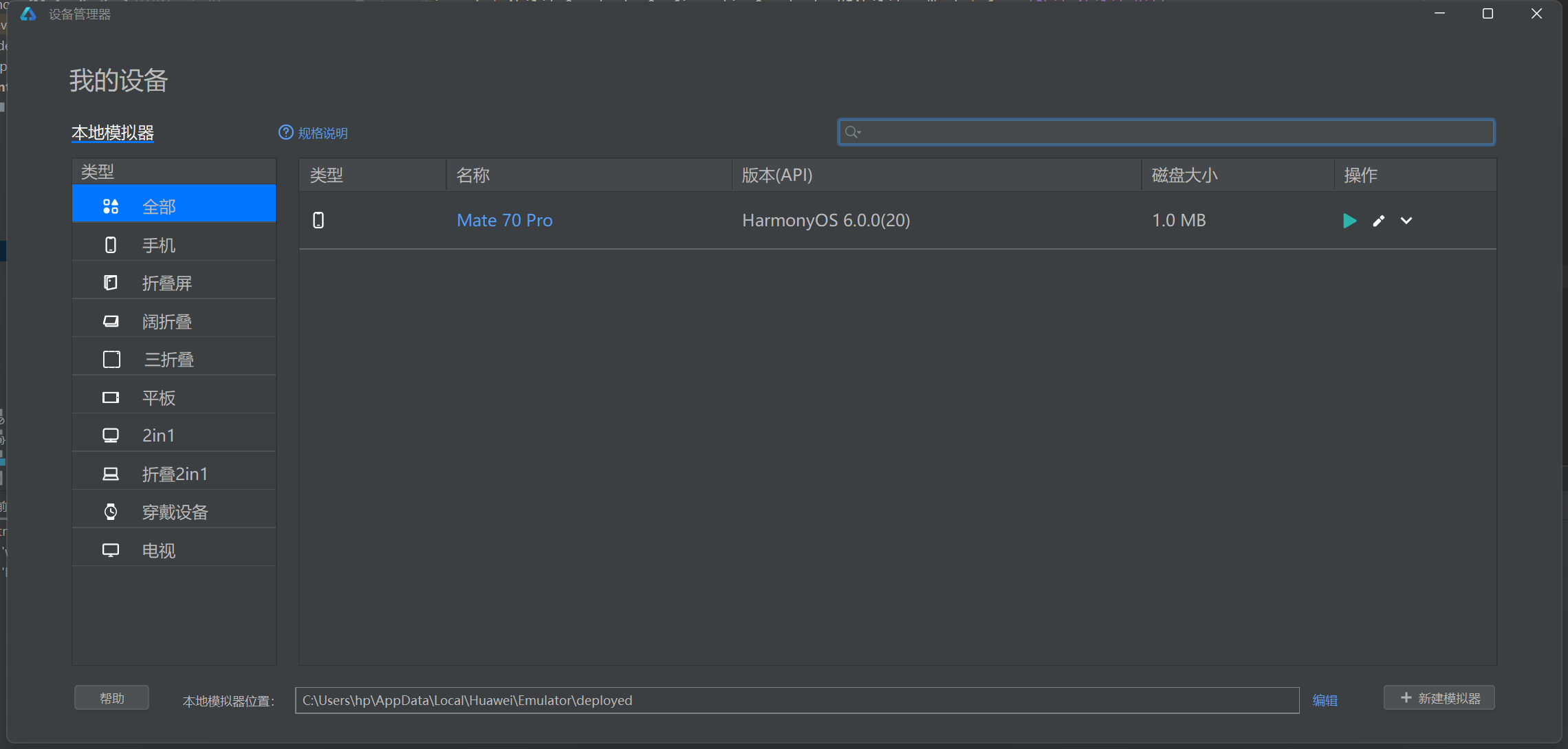Pick the 折叠2in1 device category
Screen dimensions: 1568x749
(173, 475)
